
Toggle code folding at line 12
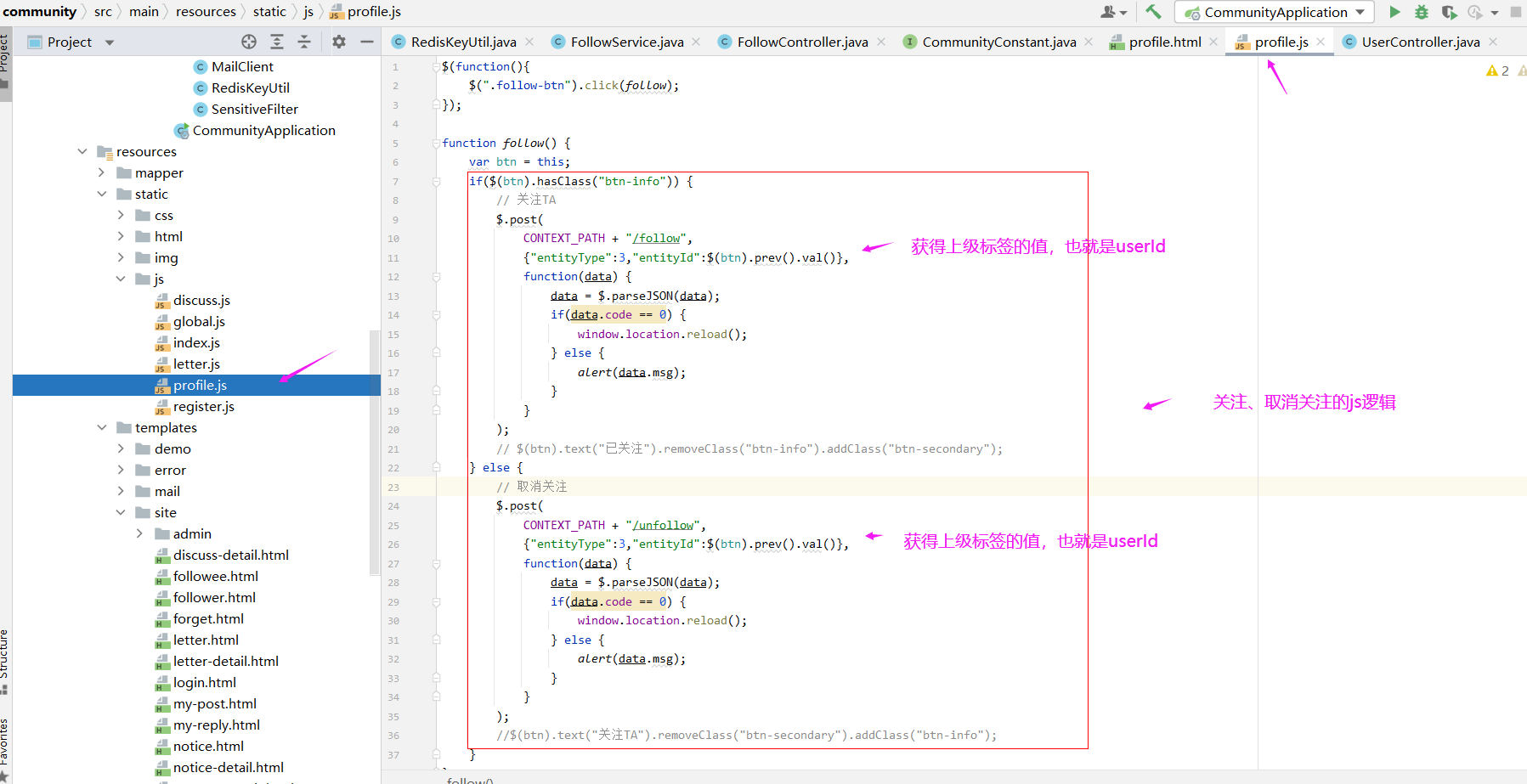[x=436, y=277]
